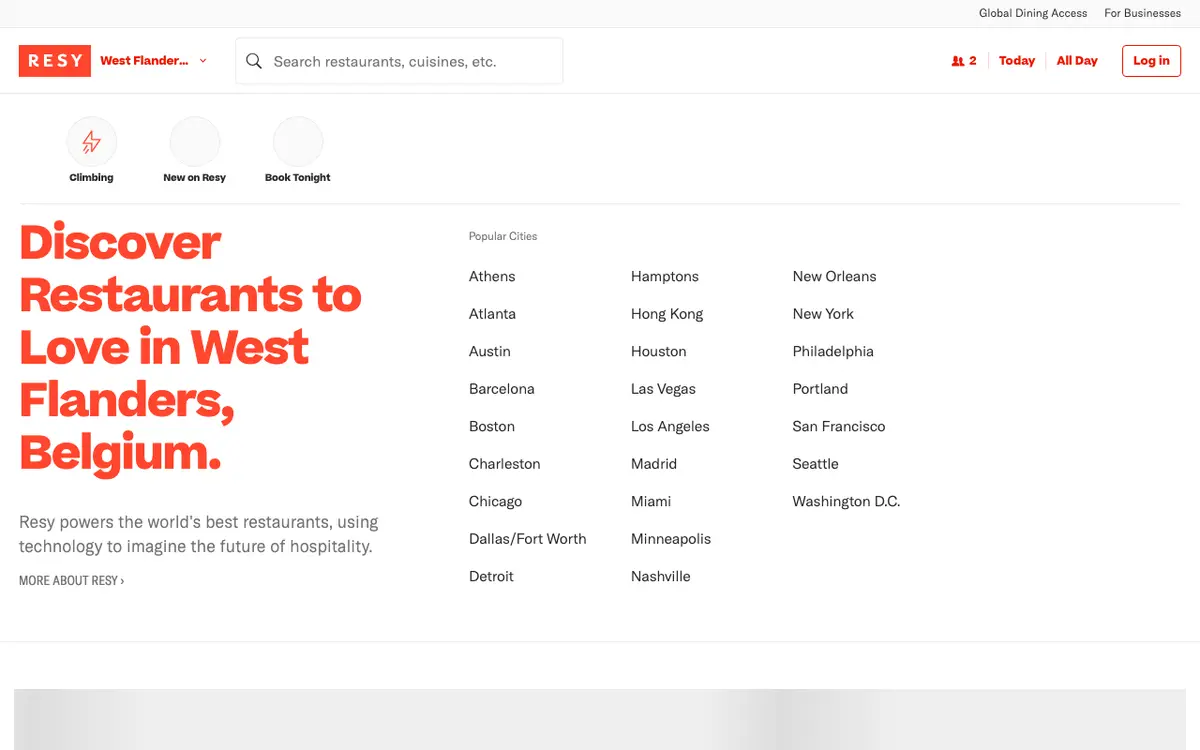Choose Hong Kong city link
Viewport: 1200px width, 750px height.
point(667,314)
